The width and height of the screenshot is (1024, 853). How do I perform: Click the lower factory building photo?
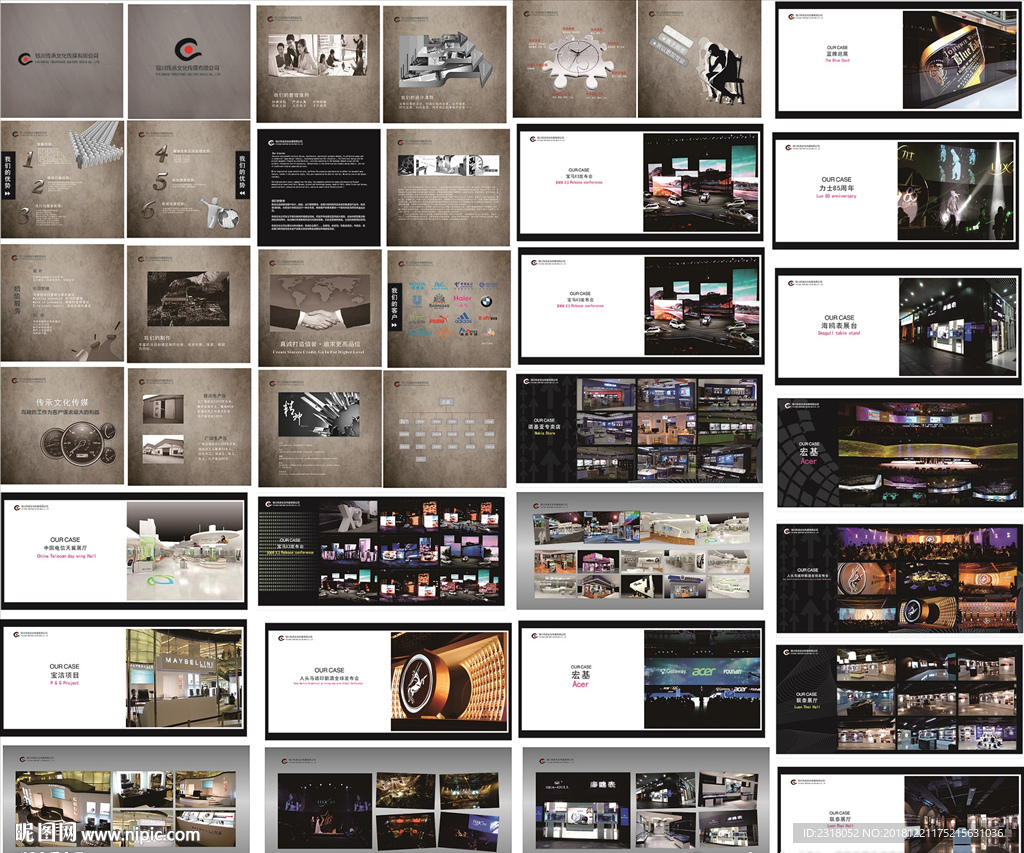163,449
